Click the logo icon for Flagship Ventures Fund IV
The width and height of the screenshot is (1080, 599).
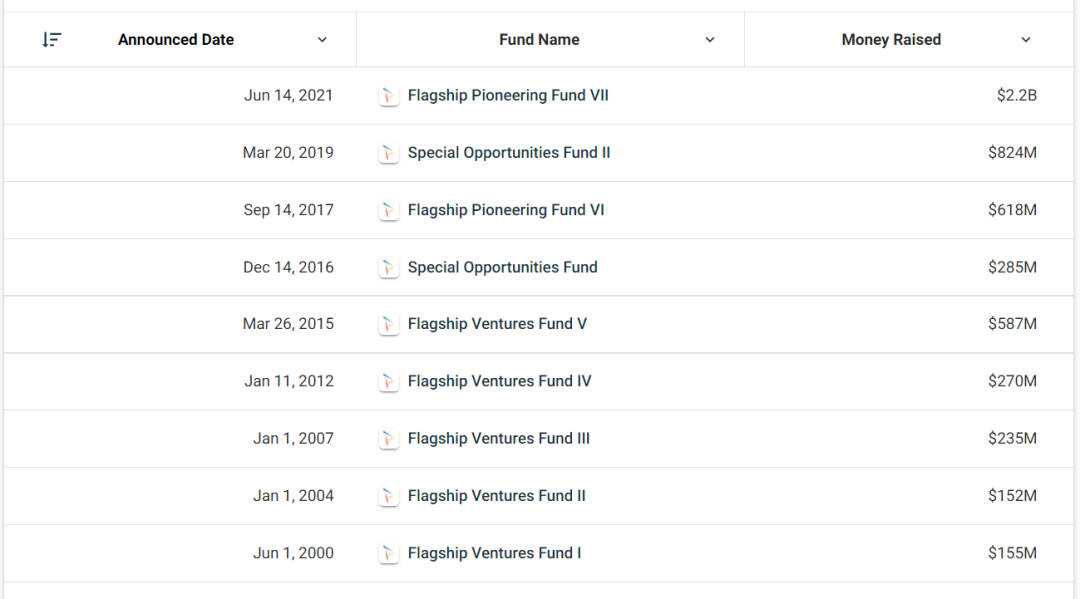click(388, 381)
